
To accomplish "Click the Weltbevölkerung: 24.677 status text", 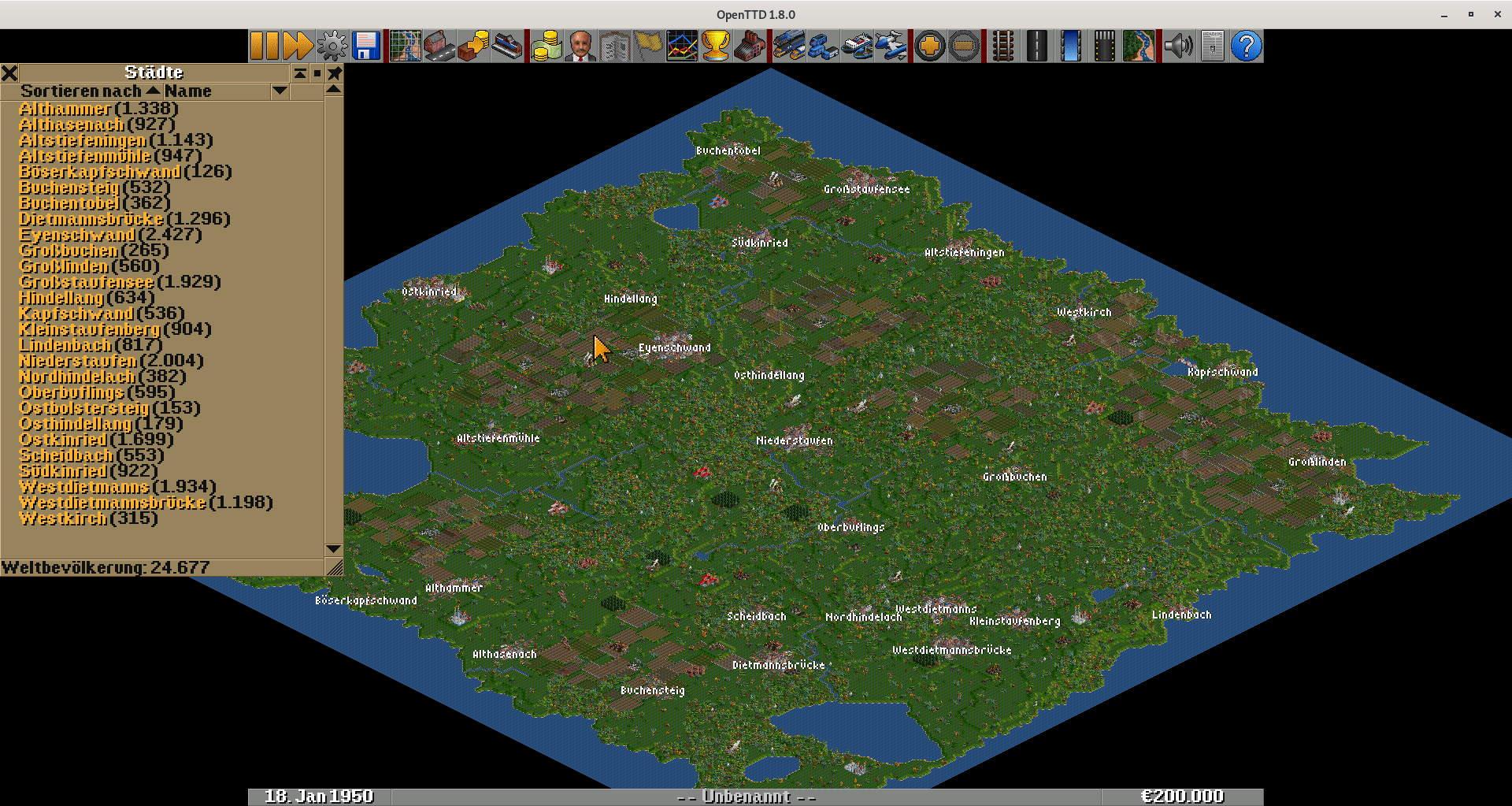I will pos(106,567).
